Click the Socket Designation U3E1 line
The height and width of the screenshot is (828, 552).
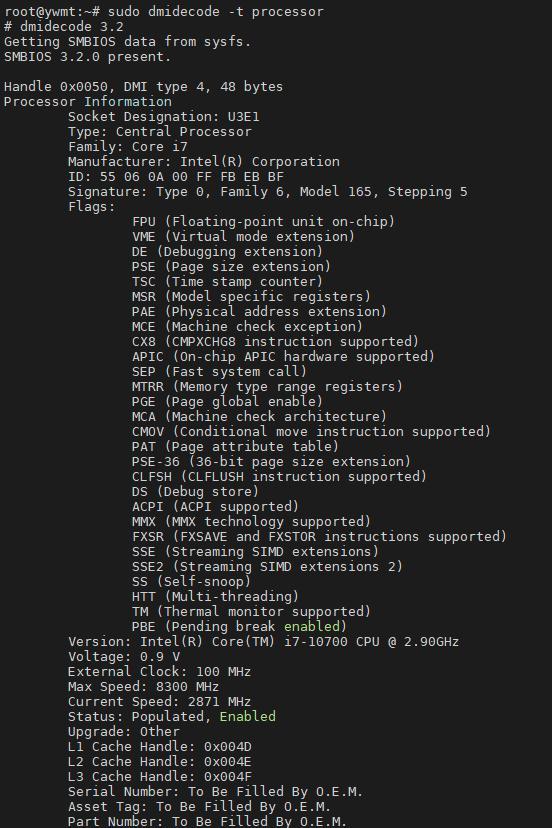pyautogui.click(x=164, y=117)
